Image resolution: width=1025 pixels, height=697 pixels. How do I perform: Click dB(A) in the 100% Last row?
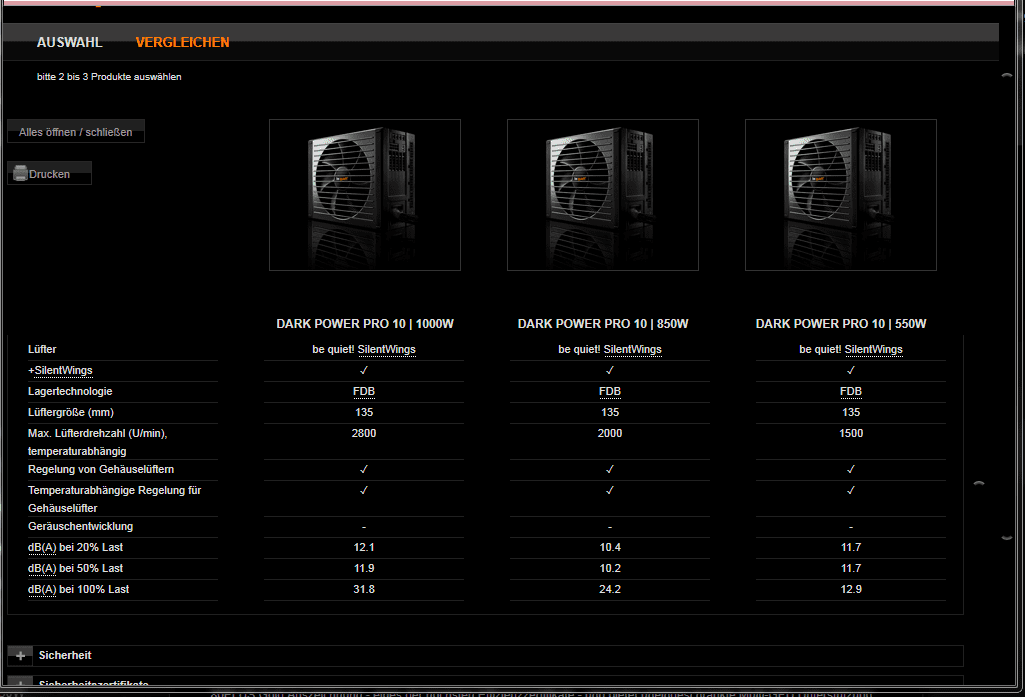pyautogui.click(x=42, y=589)
